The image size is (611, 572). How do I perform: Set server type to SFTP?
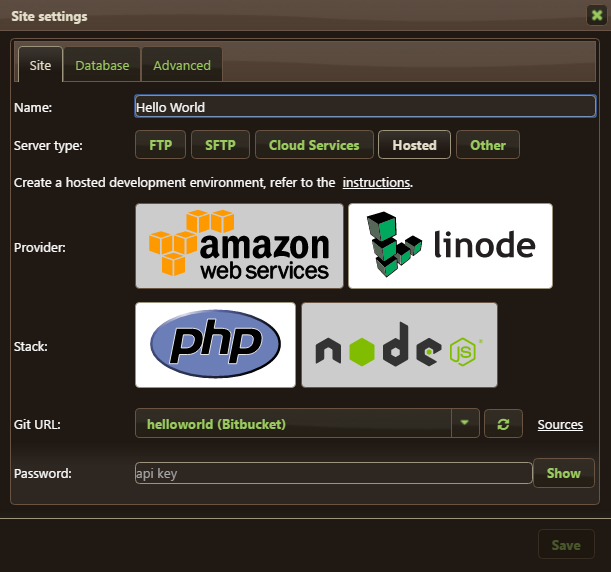[220, 145]
